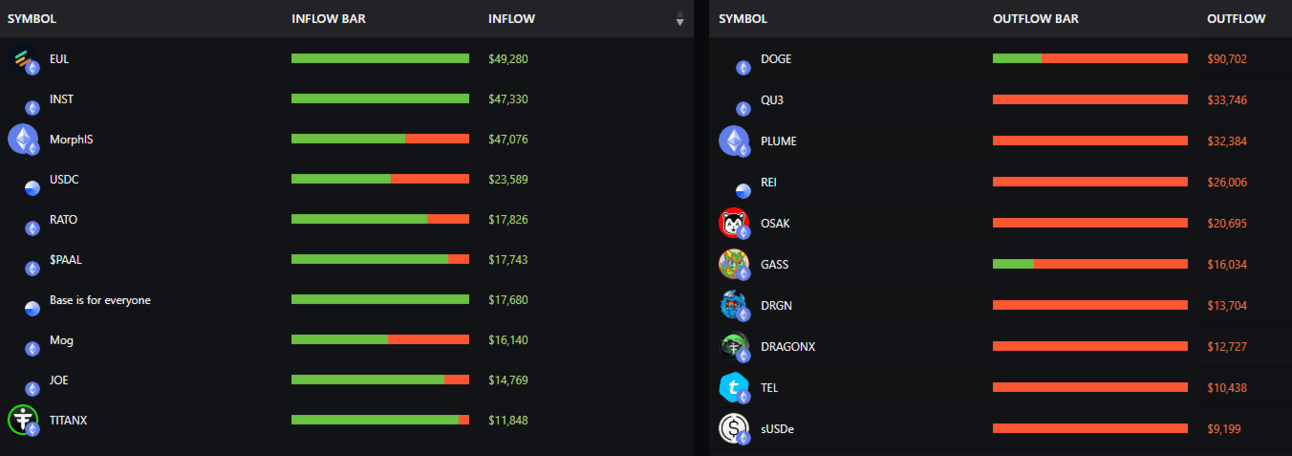Viewport: 1292px width, 456px height.
Task: Open the DRAGONX symbol link
Action: 788,346
